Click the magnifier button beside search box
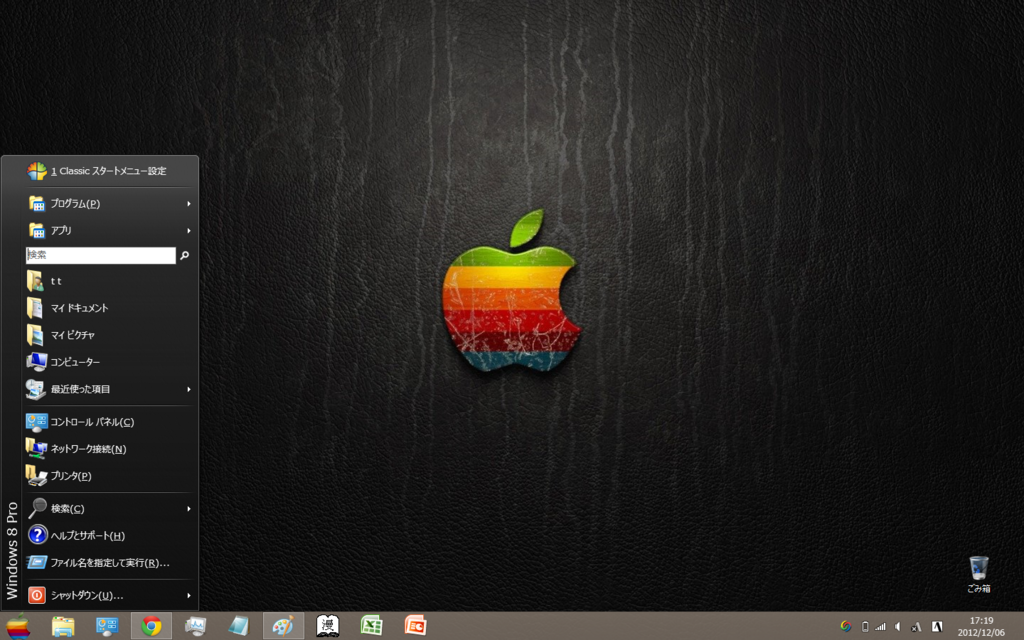 (185, 255)
